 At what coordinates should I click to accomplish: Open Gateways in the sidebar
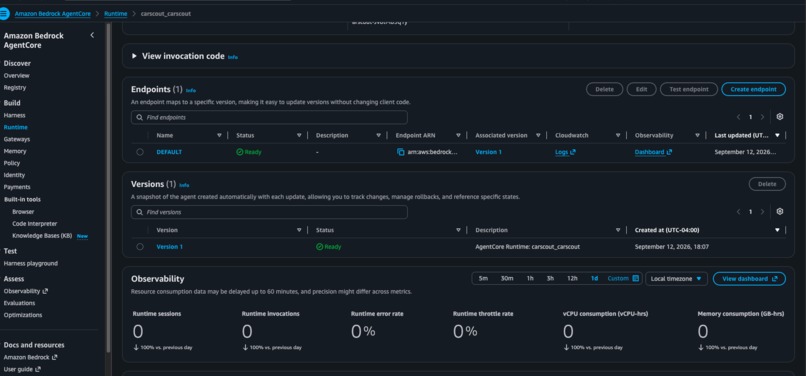point(17,139)
